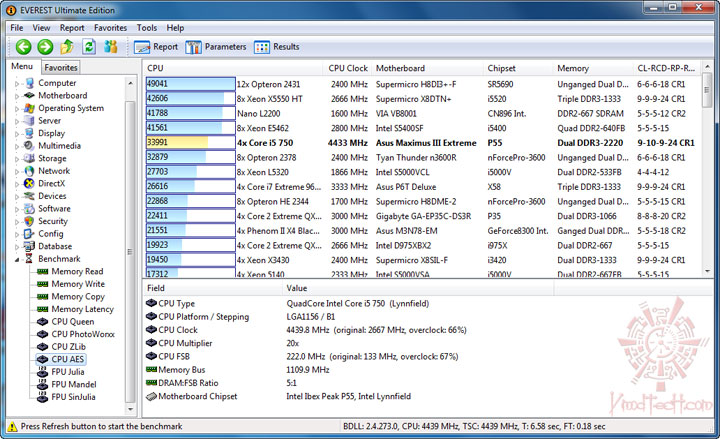Select the Storage tree icon
720x439 pixels.
29,158
